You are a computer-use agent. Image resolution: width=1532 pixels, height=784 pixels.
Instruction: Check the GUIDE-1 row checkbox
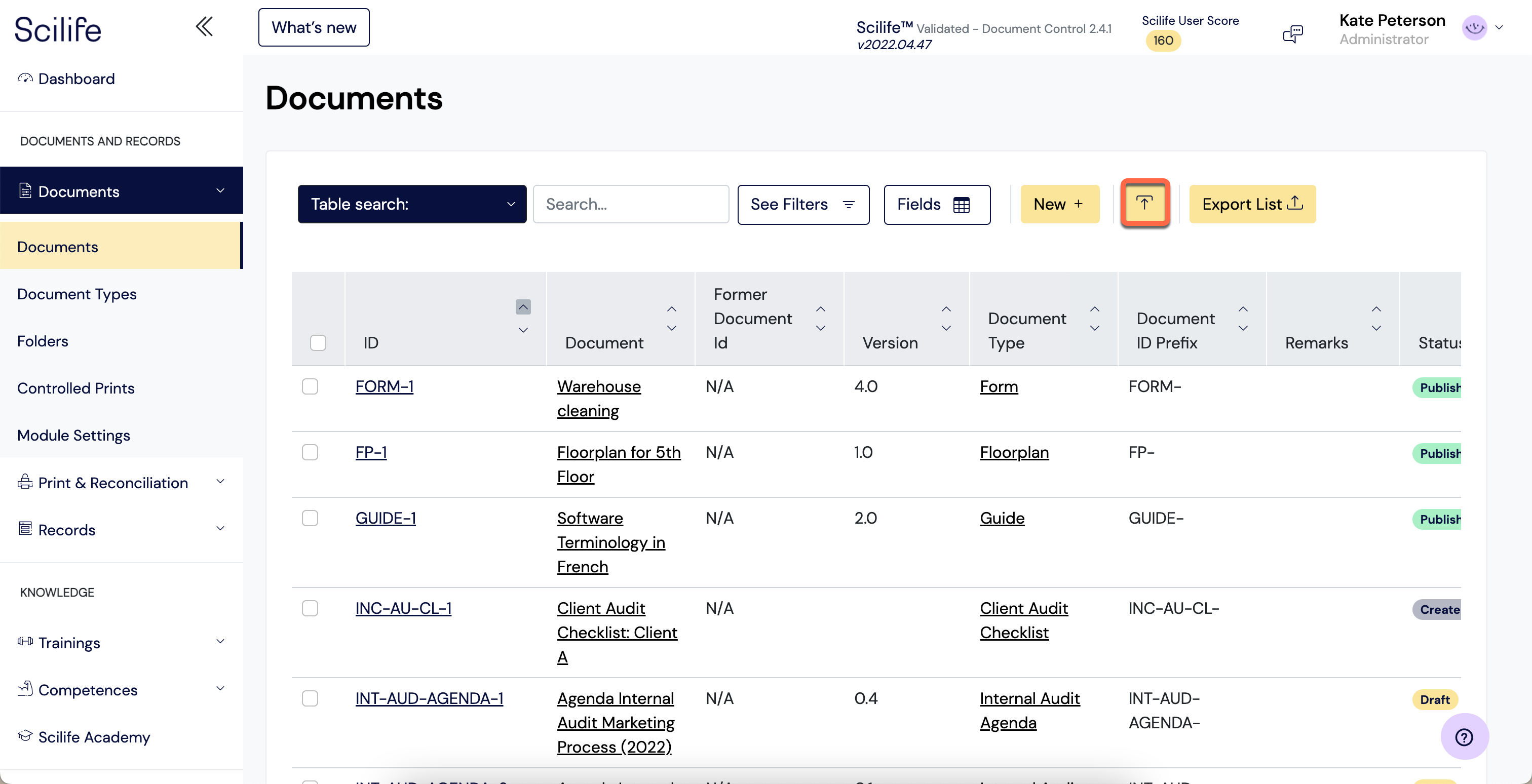(310, 518)
